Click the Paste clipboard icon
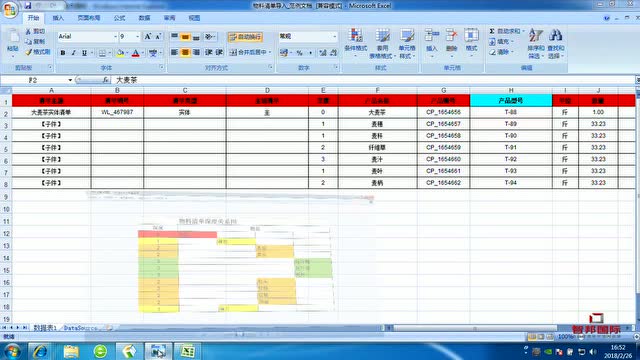 pos(13,37)
